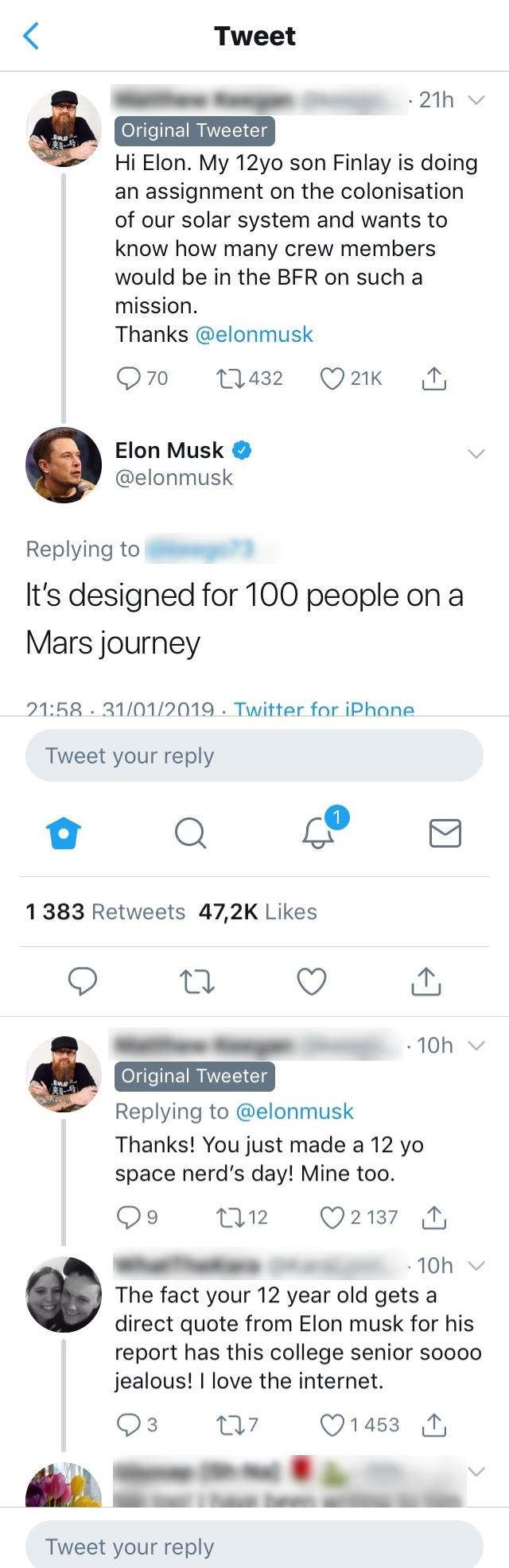
Task: Open dropdown chevron beside the 21h timestamp
Action: (x=476, y=100)
